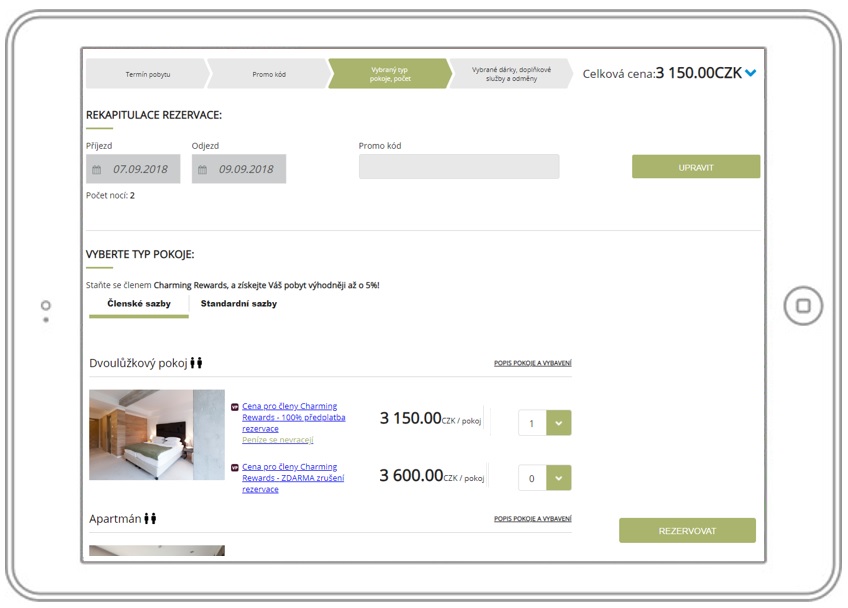Click Charming Rewards badge icon for free cancellation rate
This screenshot has width=848, height=608.
pos(235,467)
